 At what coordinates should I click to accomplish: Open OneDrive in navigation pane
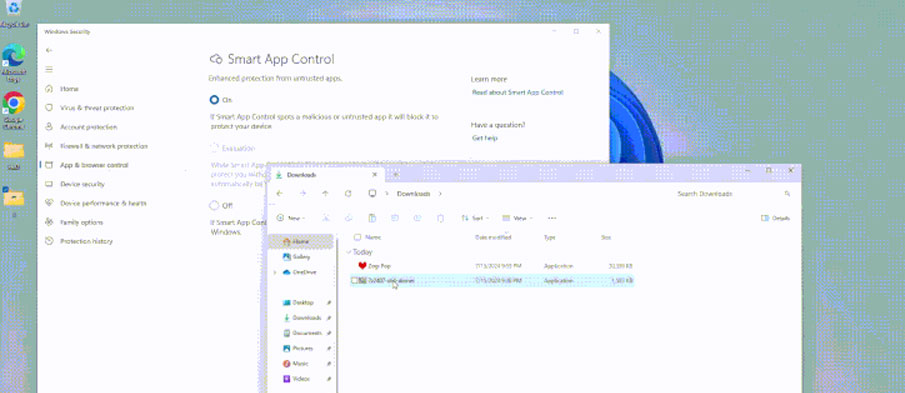pyautogui.click(x=300, y=272)
